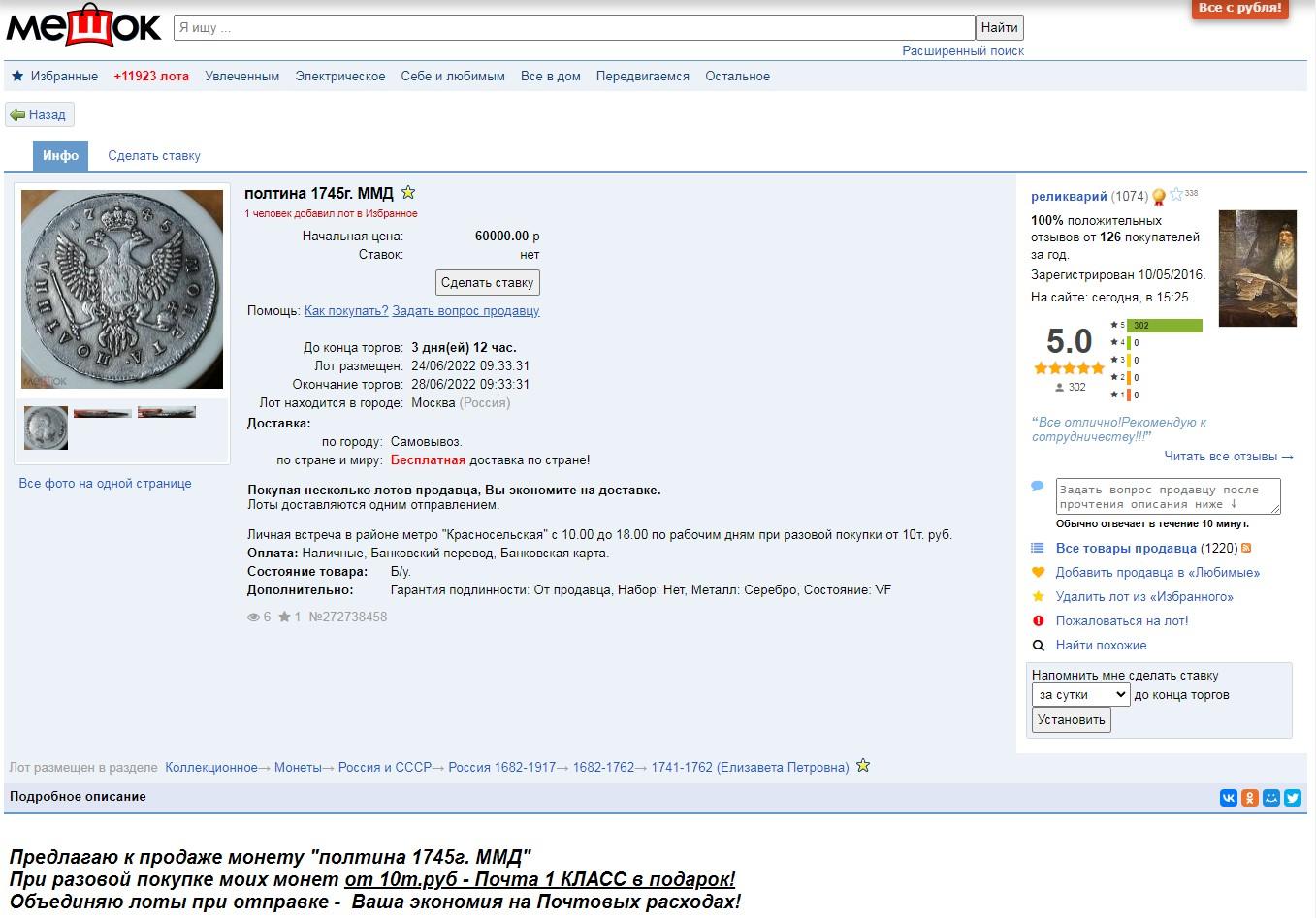Click the Meshok logo
The image size is (1316, 918).
tap(83, 27)
